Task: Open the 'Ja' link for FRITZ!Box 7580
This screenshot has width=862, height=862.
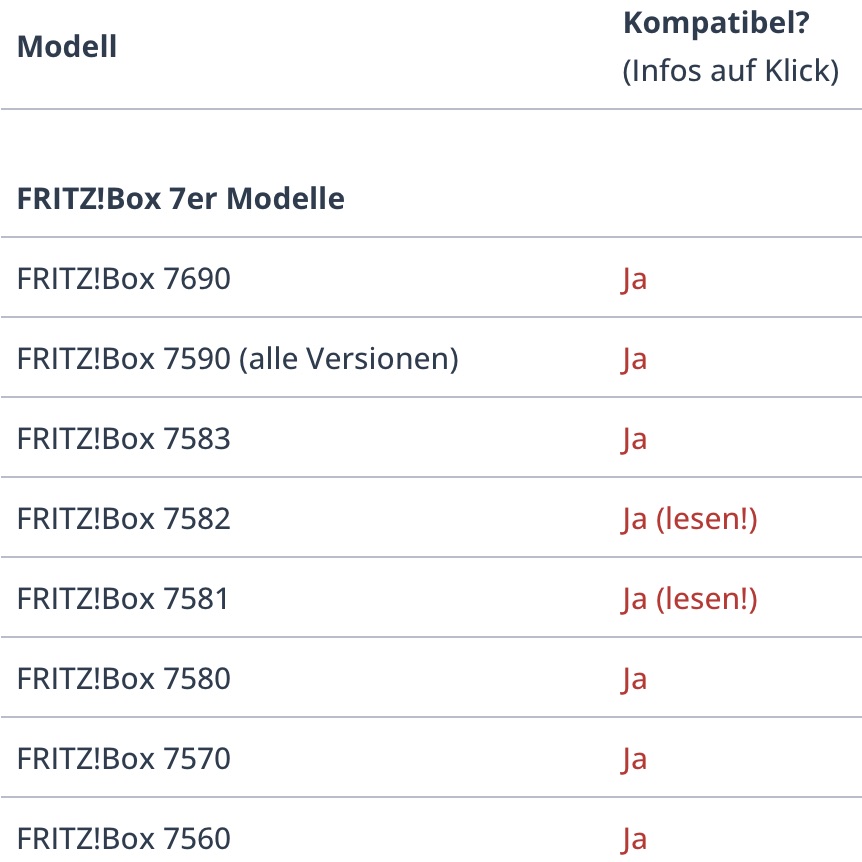Action: click(x=634, y=679)
